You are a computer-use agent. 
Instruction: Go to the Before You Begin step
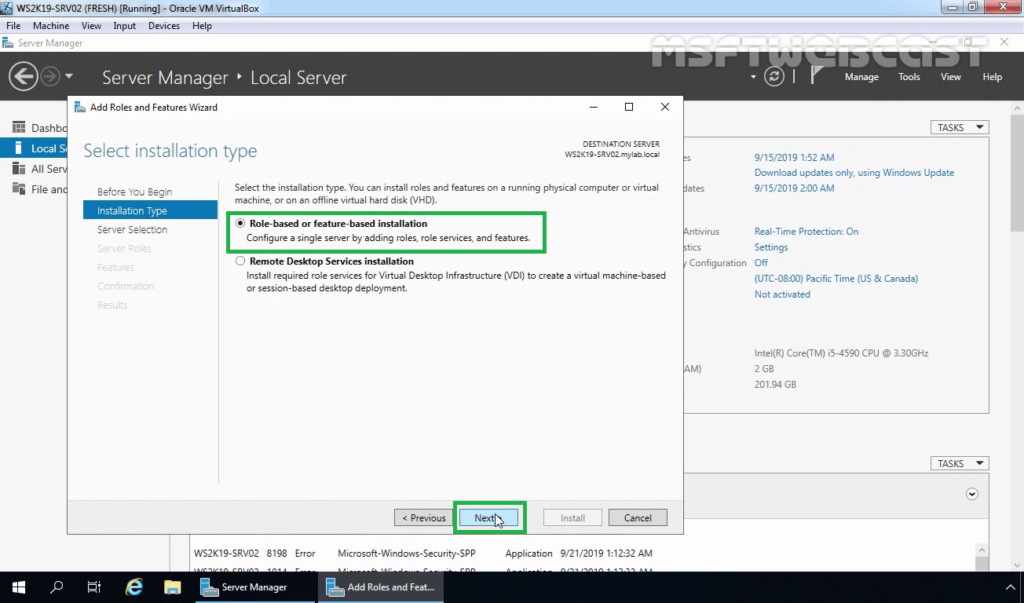pos(135,191)
